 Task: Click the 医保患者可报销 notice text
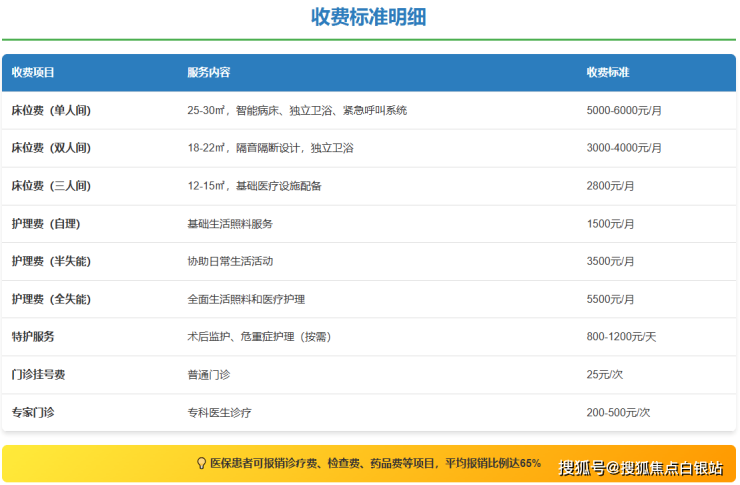point(375,464)
